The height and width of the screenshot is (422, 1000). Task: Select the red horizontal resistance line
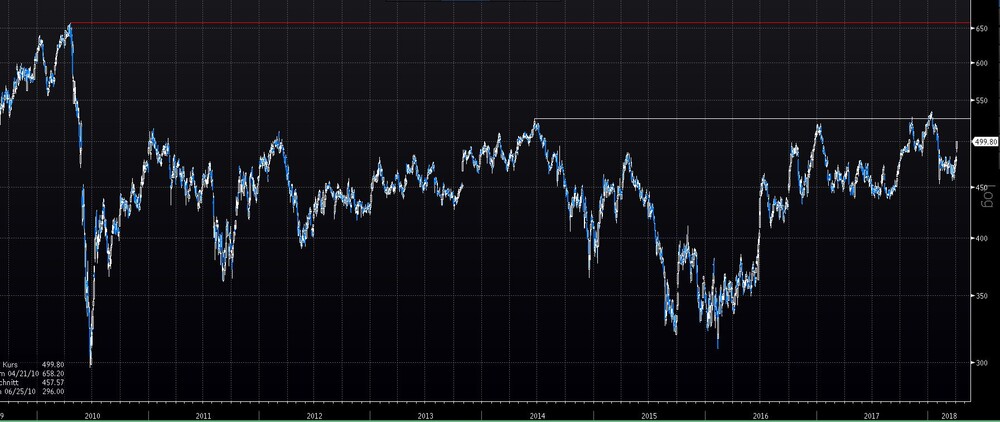click(x=519, y=24)
